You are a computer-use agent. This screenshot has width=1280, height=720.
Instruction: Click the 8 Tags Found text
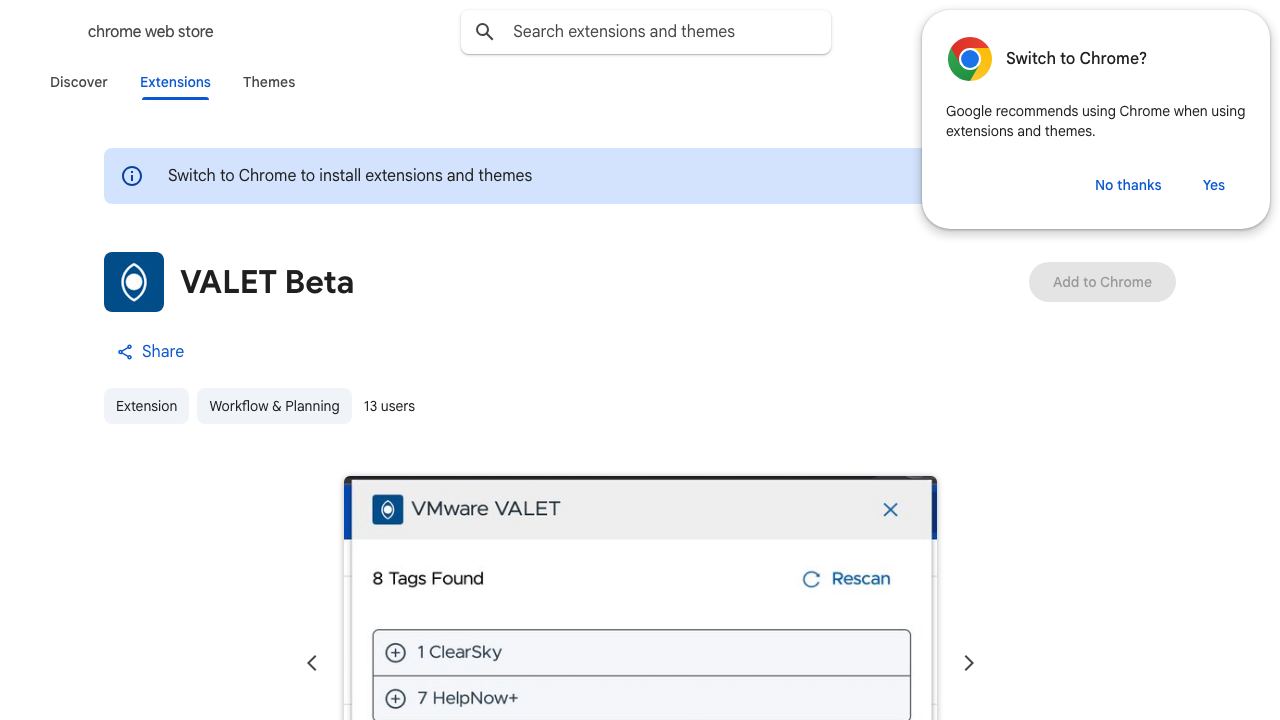428,579
